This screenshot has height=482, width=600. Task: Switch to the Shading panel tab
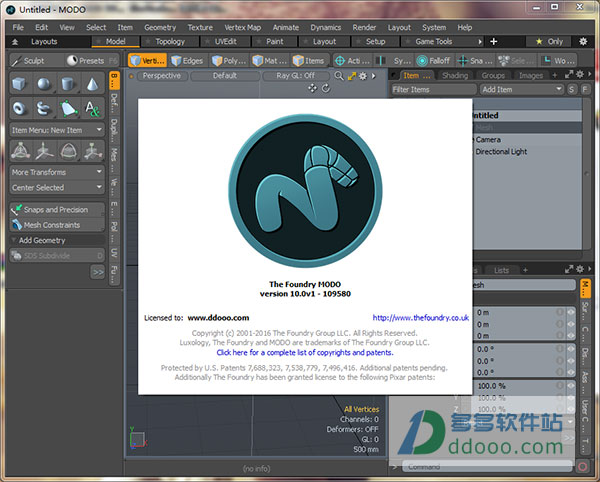click(455, 75)
